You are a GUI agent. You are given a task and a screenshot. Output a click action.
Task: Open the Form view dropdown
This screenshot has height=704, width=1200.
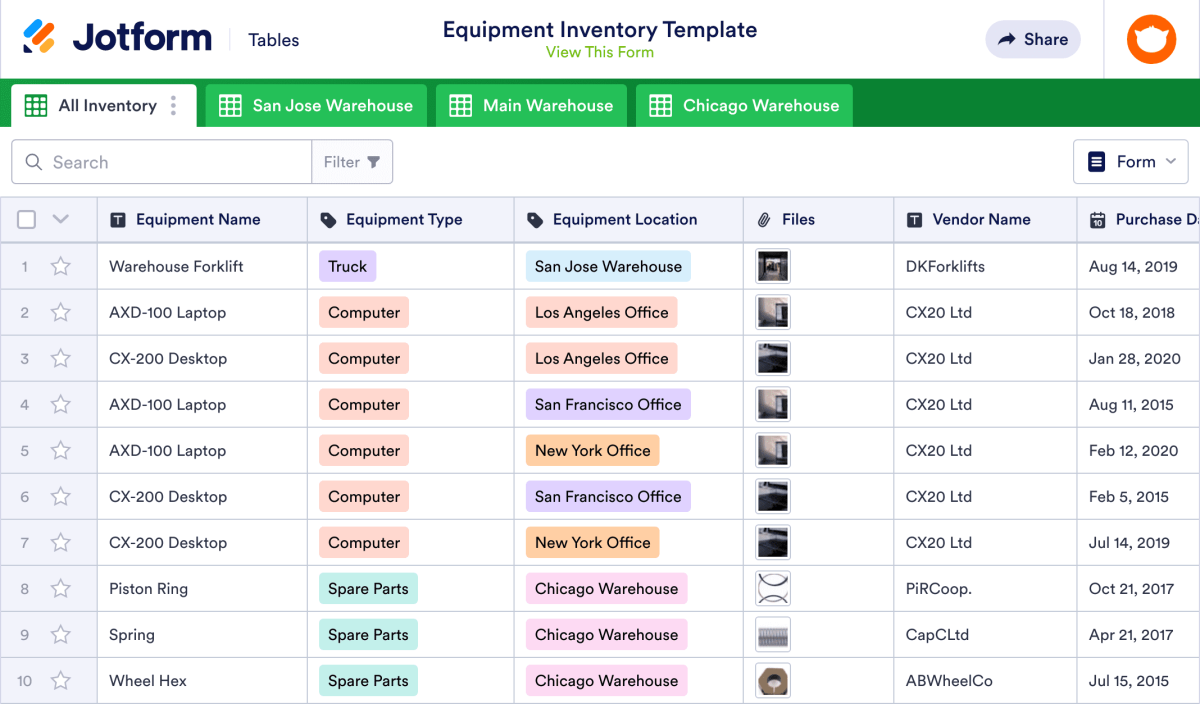(x=1131, y=161)
